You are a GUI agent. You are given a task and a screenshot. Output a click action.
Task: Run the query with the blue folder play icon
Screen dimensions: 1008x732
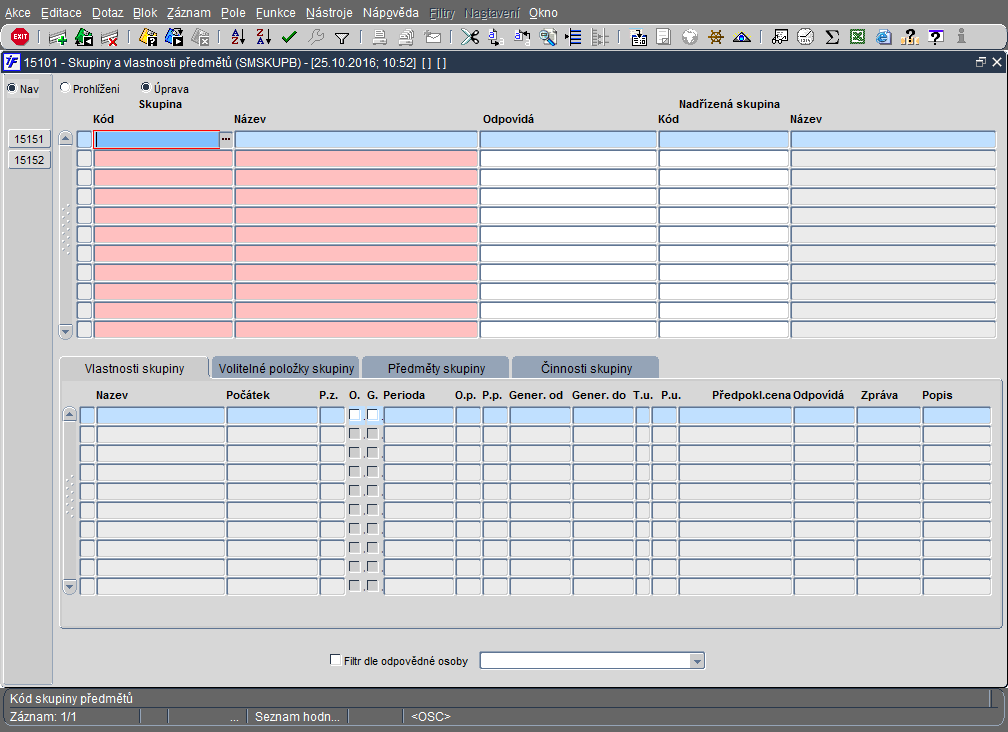tap(174, 37)
